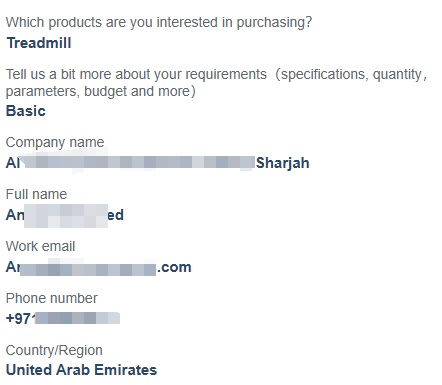The image size is (442, 385).
Task: Click the Work email label
Action: 40,246
